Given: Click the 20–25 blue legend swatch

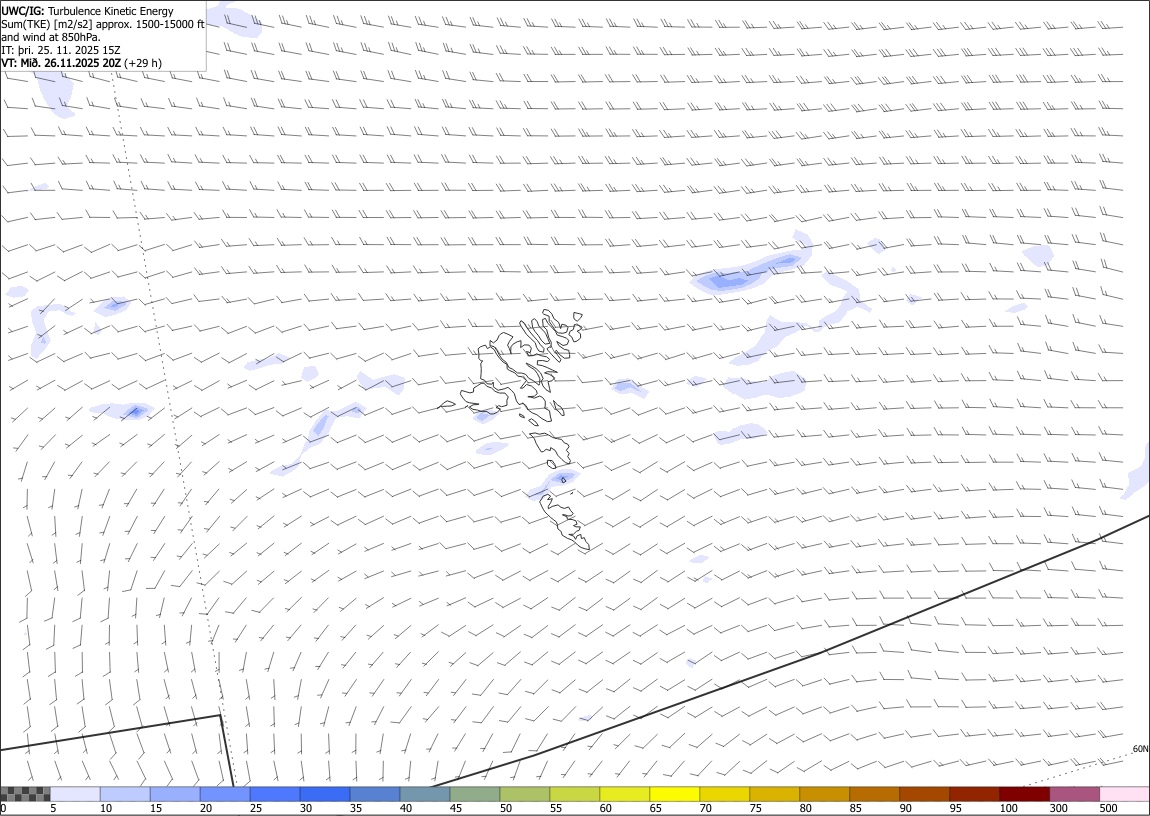Looking at the screenshot, I should (225, 794).
